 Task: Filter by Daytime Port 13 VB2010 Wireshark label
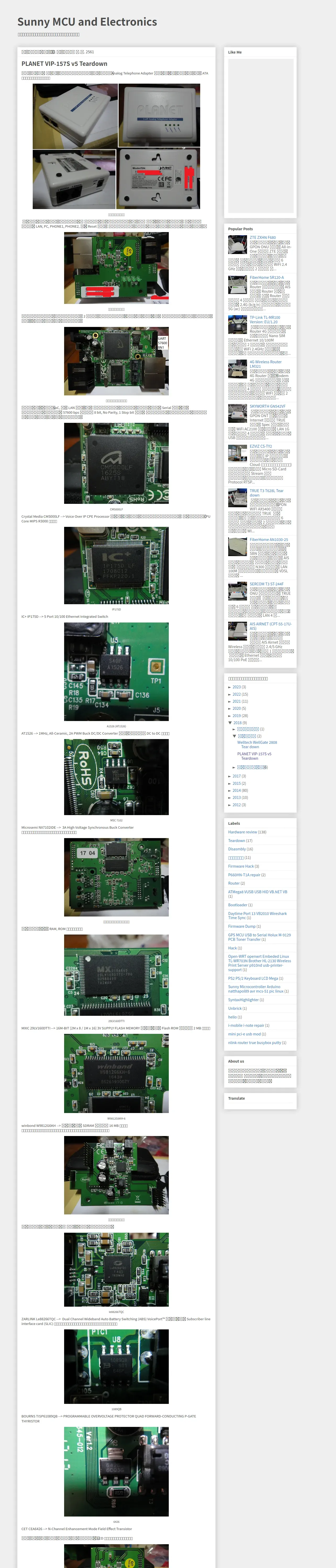(257, 915)
